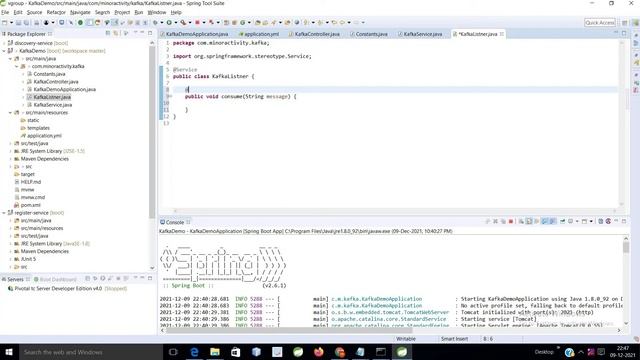
Task: Switch to KafkaController.java editor tab
Action: pyautogui.click(x=317, y=34)
